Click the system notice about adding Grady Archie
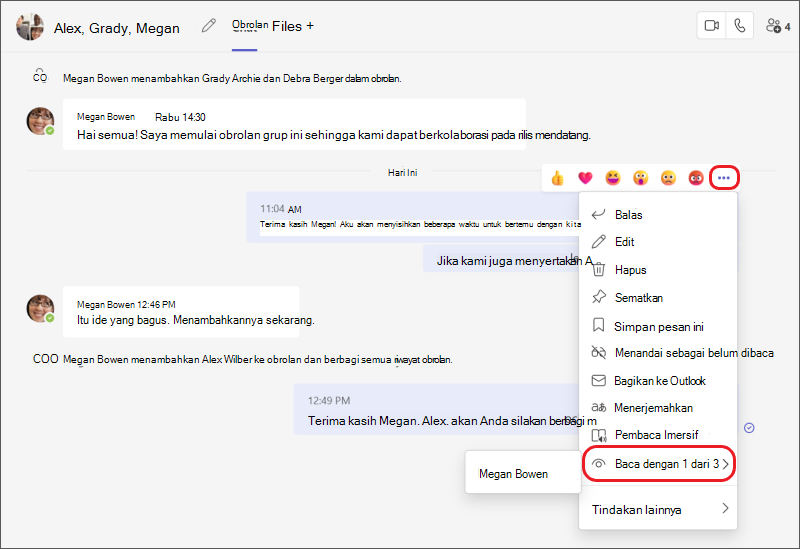The image size is (800, 549). pos(232,78)
